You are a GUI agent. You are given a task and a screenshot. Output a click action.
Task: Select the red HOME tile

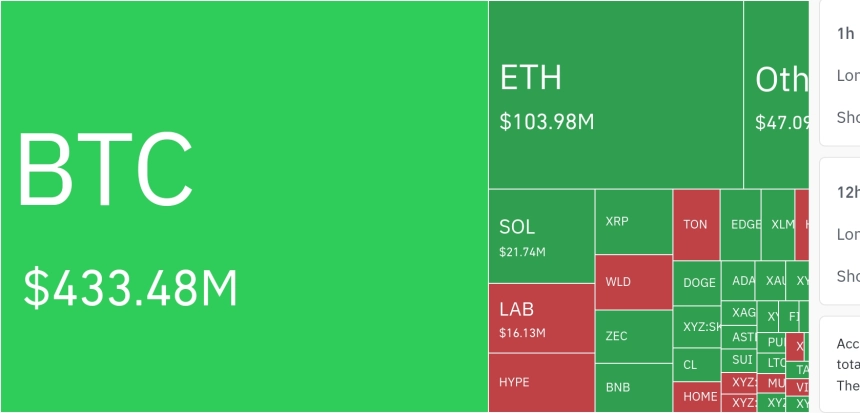697,397
